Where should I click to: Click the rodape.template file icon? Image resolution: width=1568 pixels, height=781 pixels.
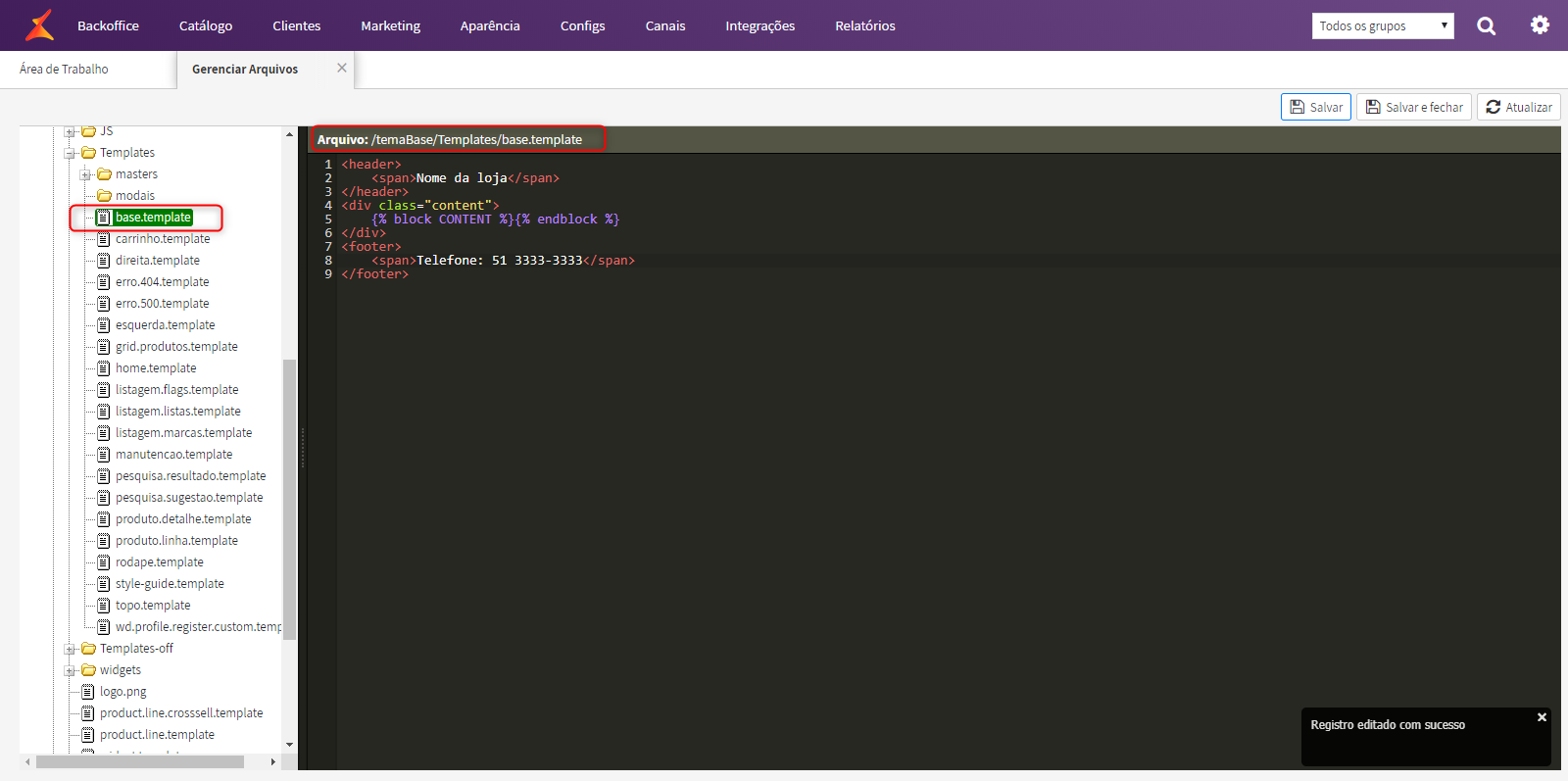click(104, 562)
